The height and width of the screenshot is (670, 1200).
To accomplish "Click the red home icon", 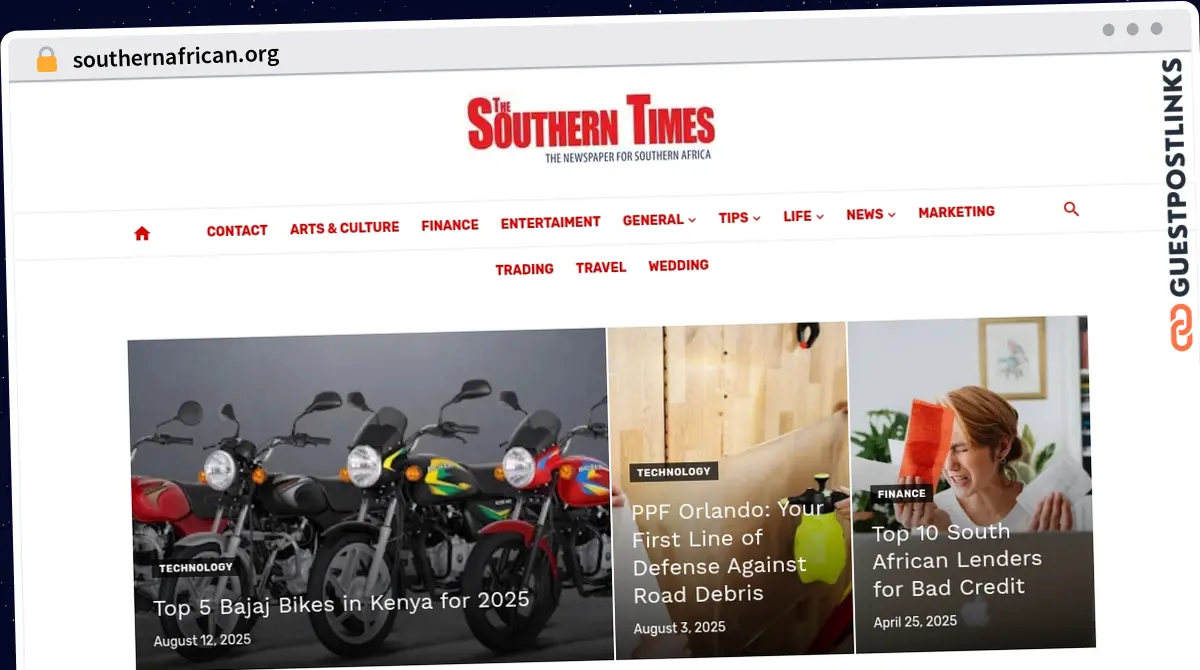I will coord(142,233).
